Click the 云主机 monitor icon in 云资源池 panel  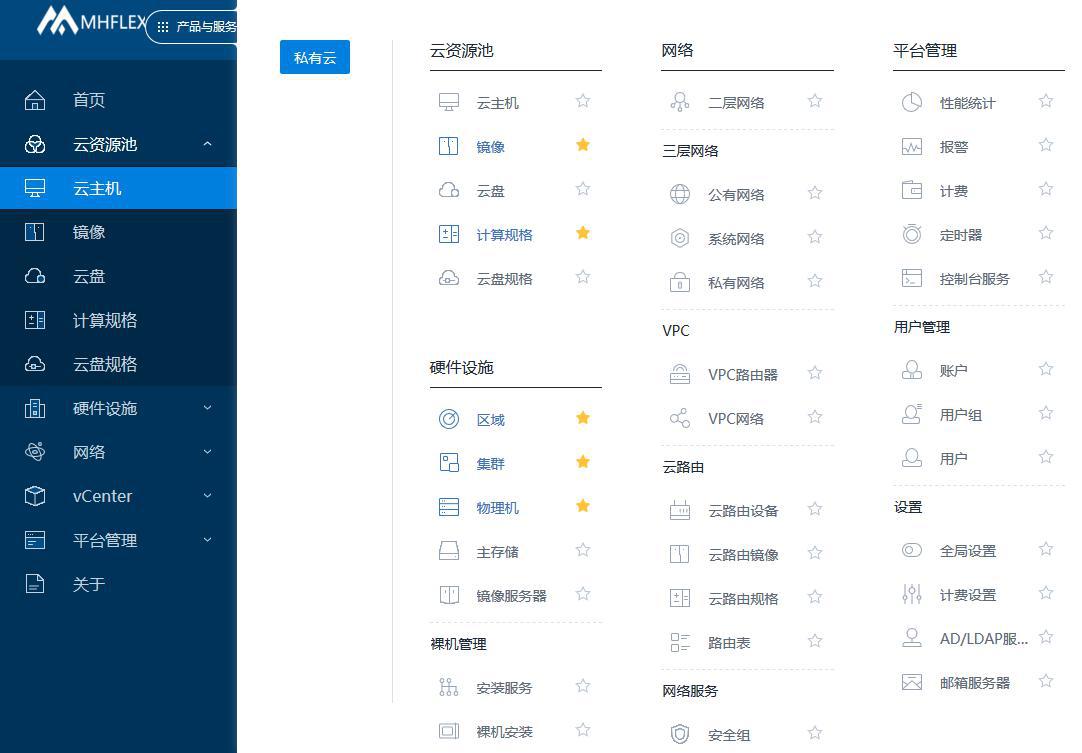(x=449, y=102)
